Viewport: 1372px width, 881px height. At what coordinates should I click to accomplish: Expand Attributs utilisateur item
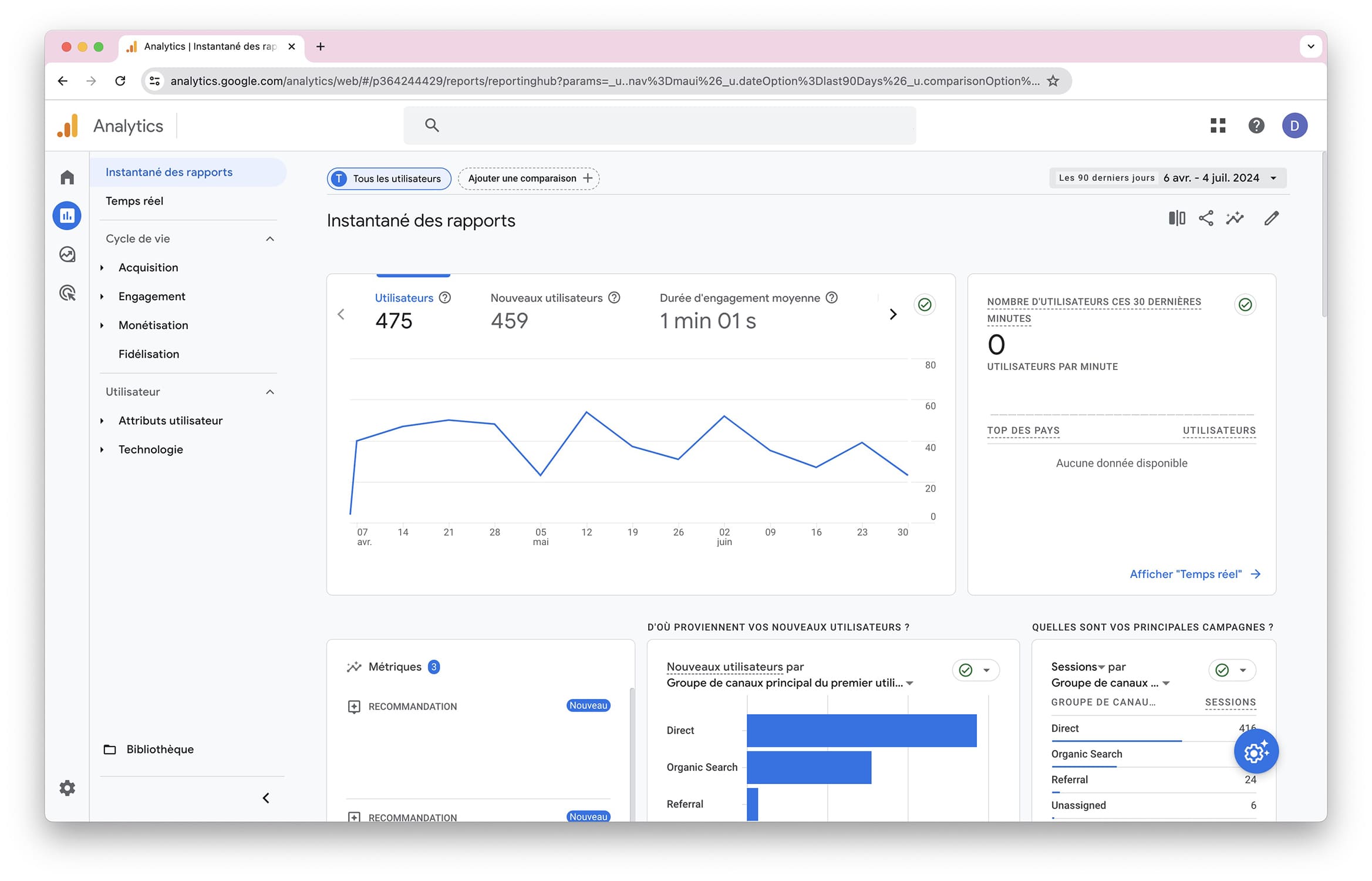102,421
